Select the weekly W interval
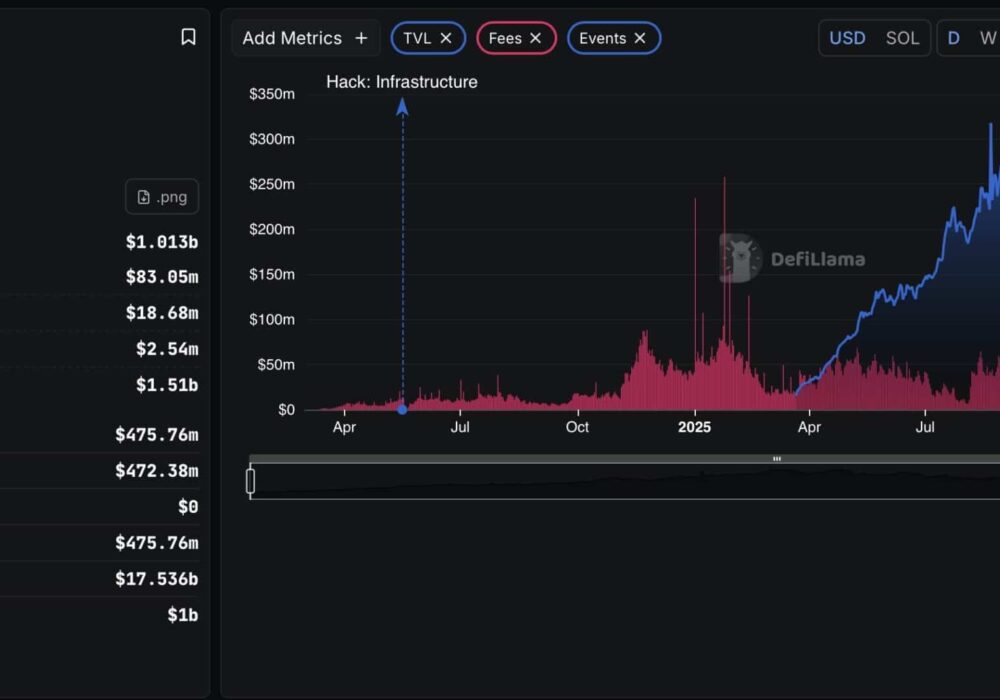Viewport: 1000px width, 700px height. [987, 38]
